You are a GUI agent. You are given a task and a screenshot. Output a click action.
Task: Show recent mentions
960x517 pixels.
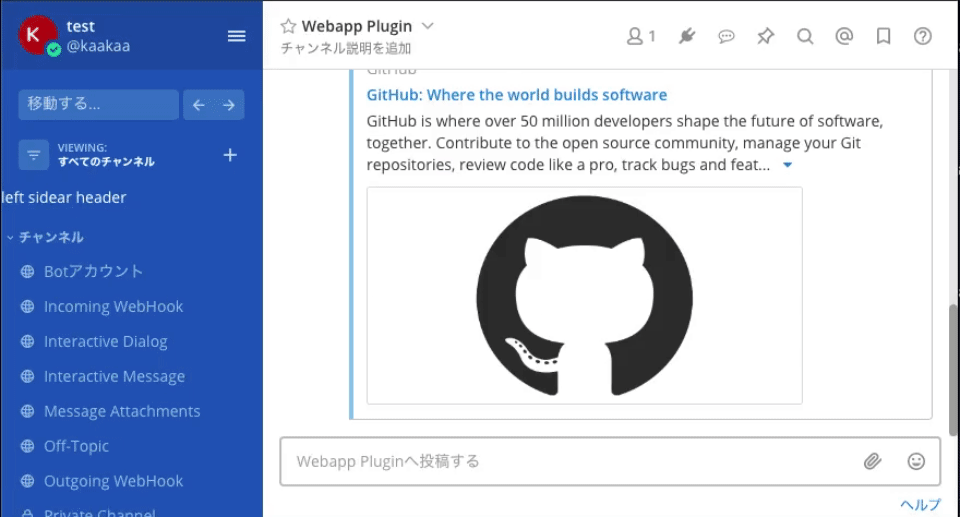(x=844, y=37)
